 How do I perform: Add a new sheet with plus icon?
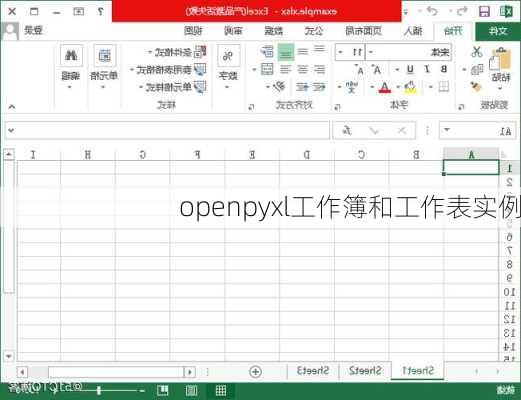pyautogui.click(x=256, y=371)
